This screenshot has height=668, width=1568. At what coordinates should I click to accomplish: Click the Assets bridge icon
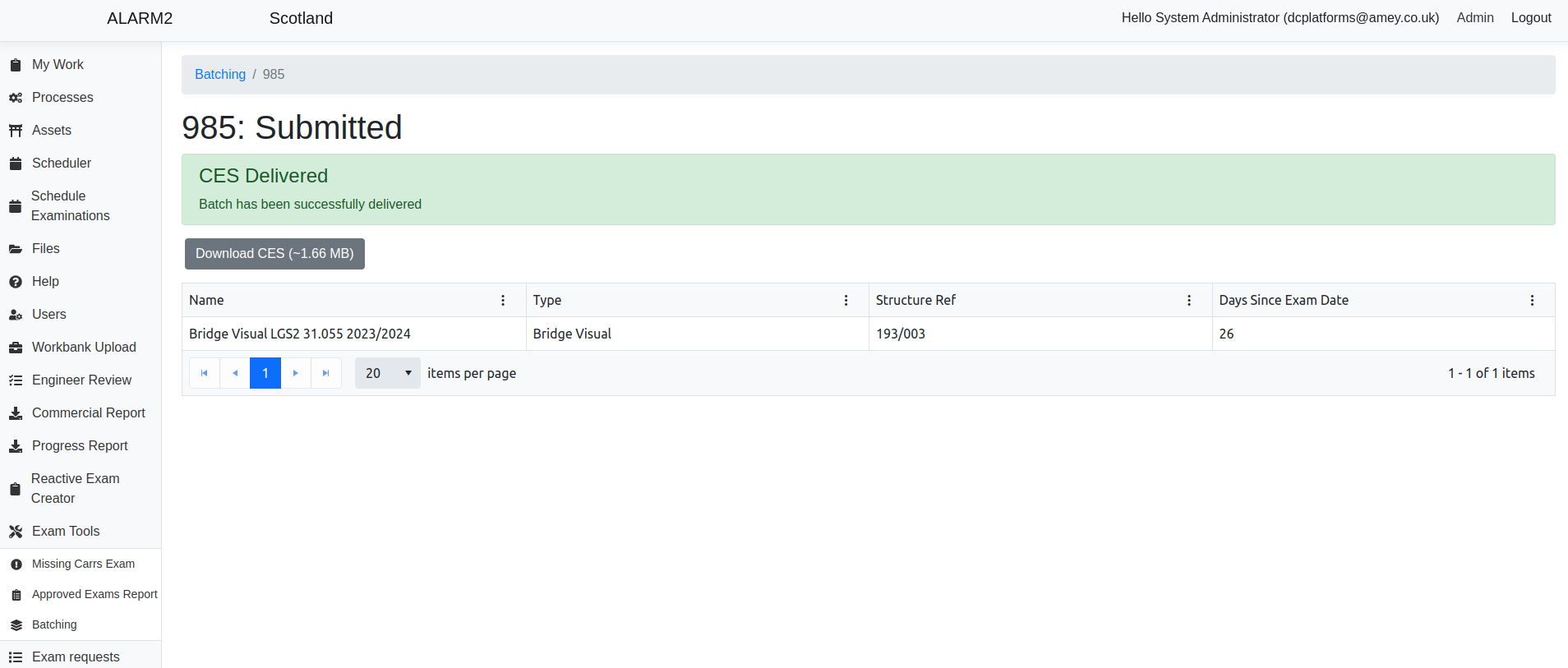click(x=16, y=131)
